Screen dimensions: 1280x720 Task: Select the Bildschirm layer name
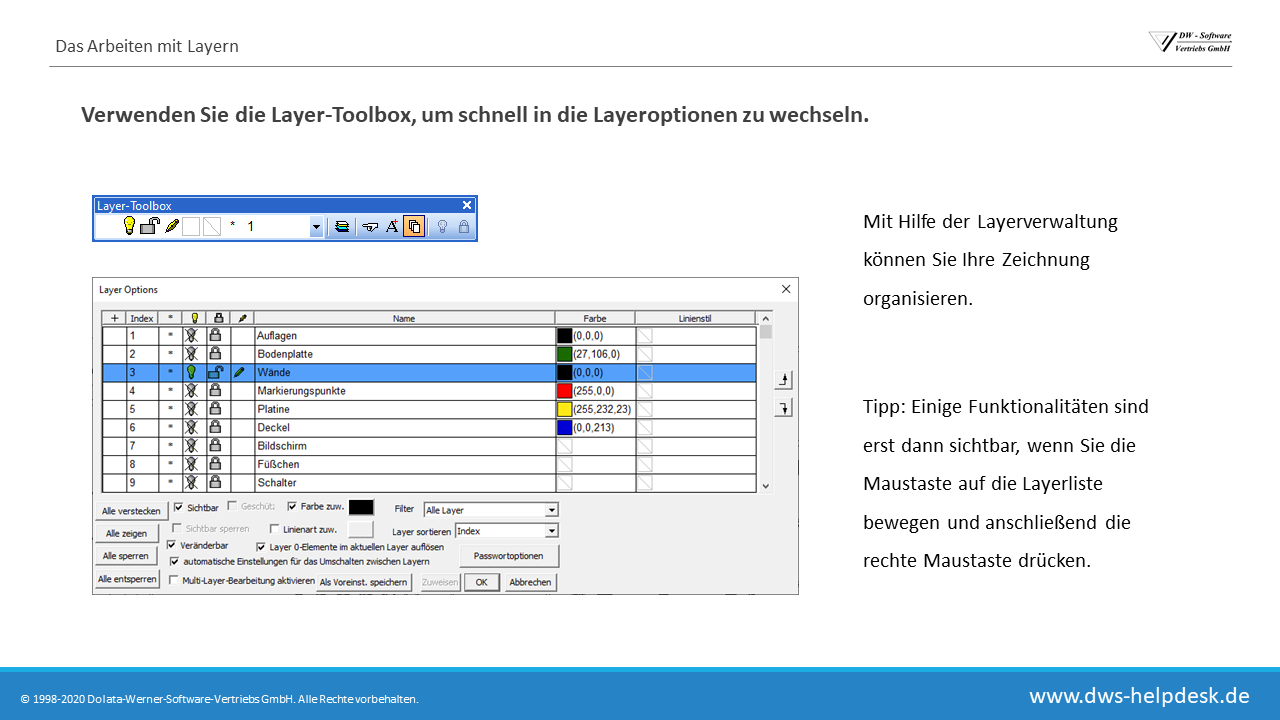point(282,446)
